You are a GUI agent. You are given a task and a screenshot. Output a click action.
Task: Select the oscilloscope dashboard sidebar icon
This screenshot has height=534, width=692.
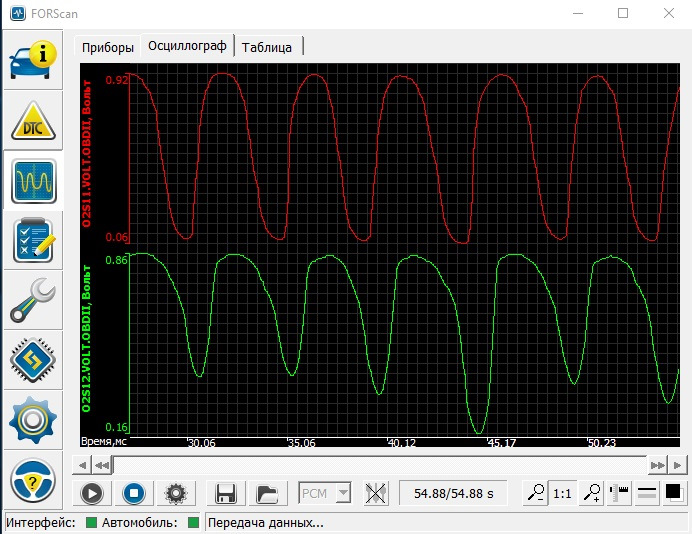tap(32, 181)
